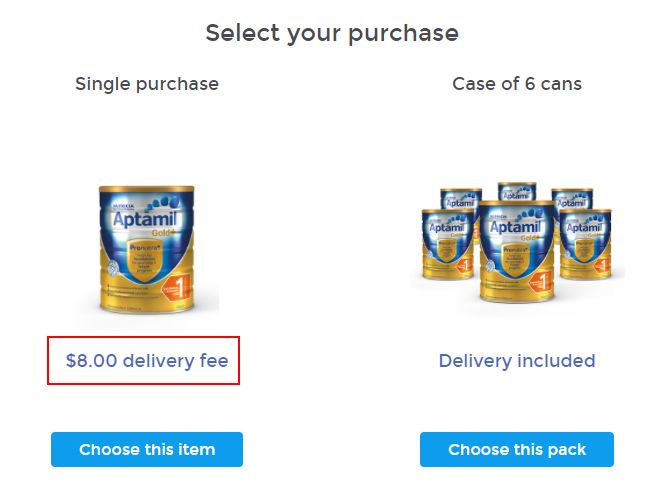The image size is (668, 489).
Task: Open the six-can case product image
Action: (x=517, y=243)
